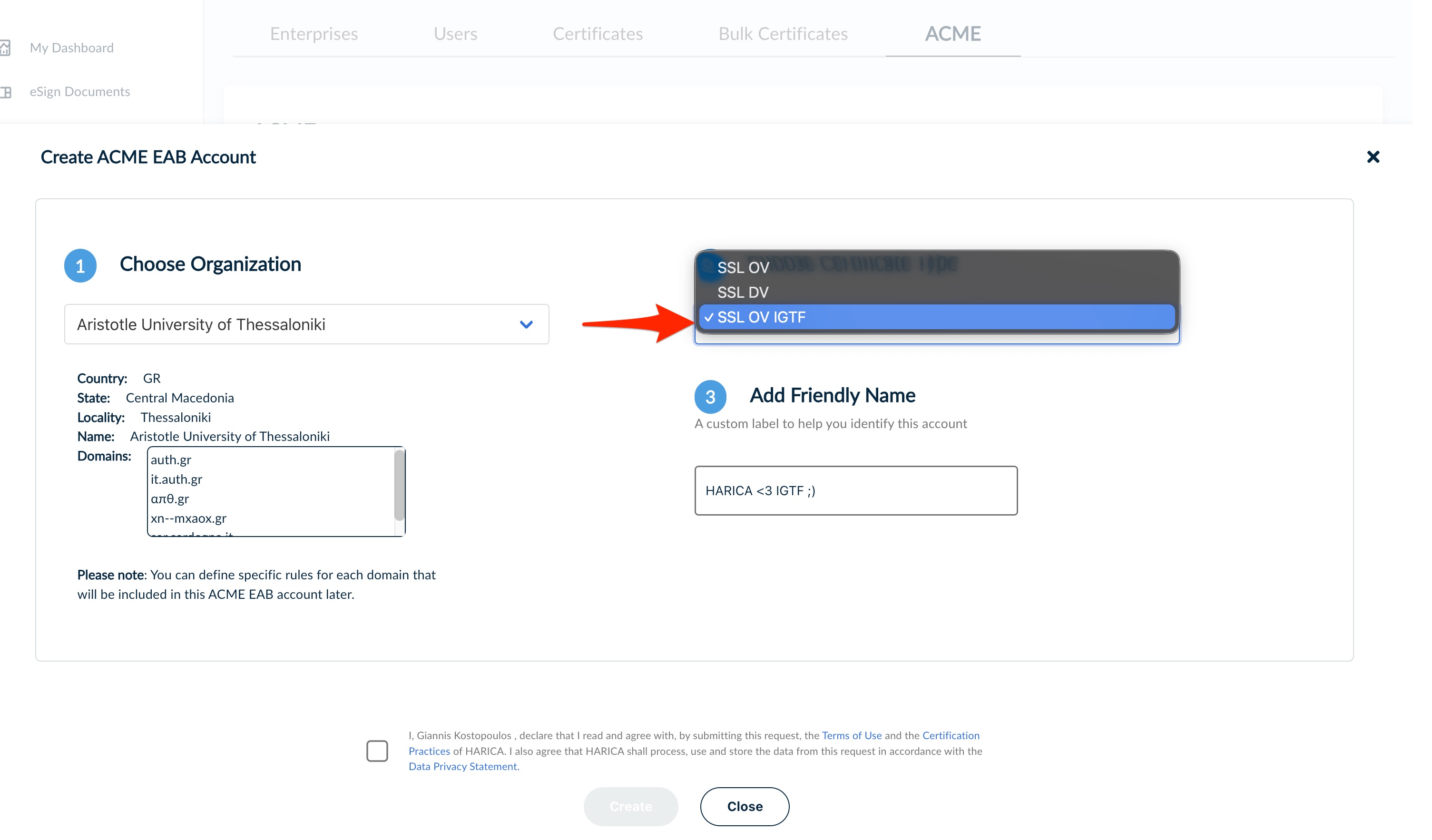The image size is (1432, 840).
Task: Tick the terms agreement checkbox
Action: coord(377,751)
